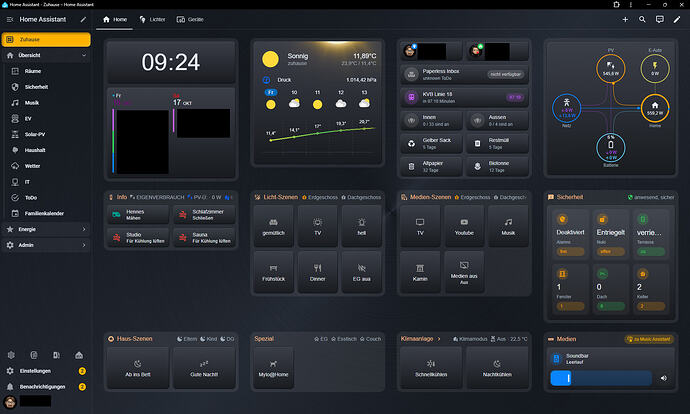Viewport: 690px width, 414px height.
Task: Mute the Soundbar with the speaker icon
Action: pyautogui.click(x=664, y=378)
